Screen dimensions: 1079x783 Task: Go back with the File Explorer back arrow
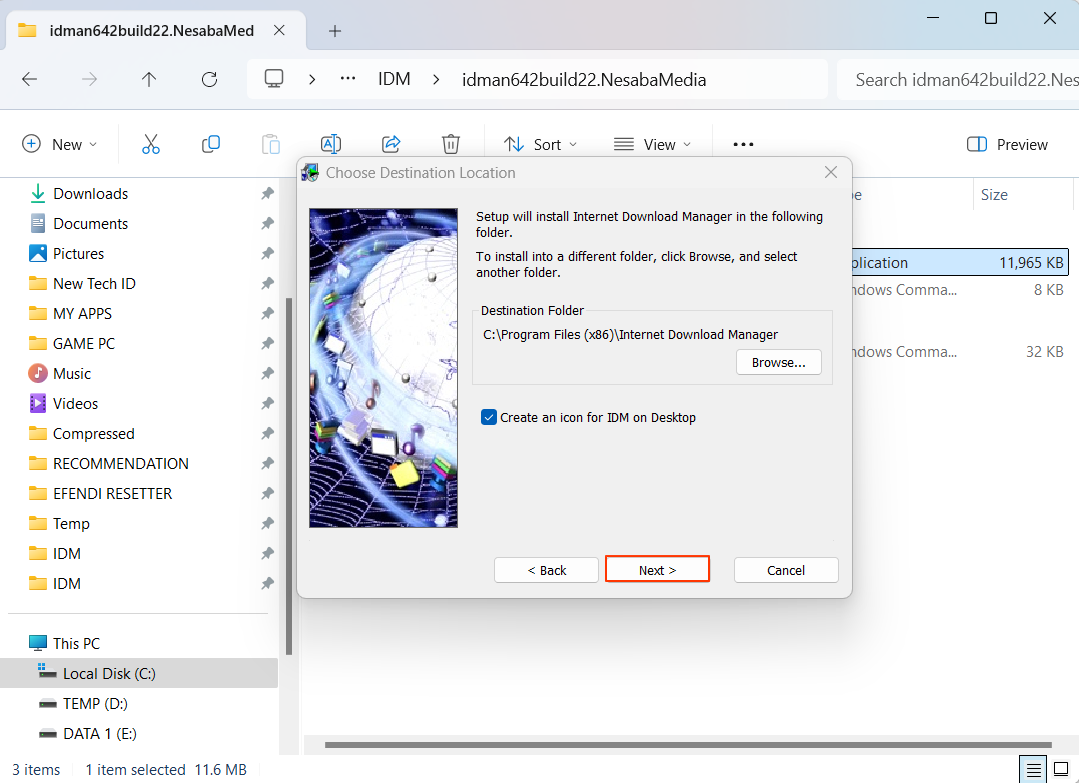pos(30,80)
